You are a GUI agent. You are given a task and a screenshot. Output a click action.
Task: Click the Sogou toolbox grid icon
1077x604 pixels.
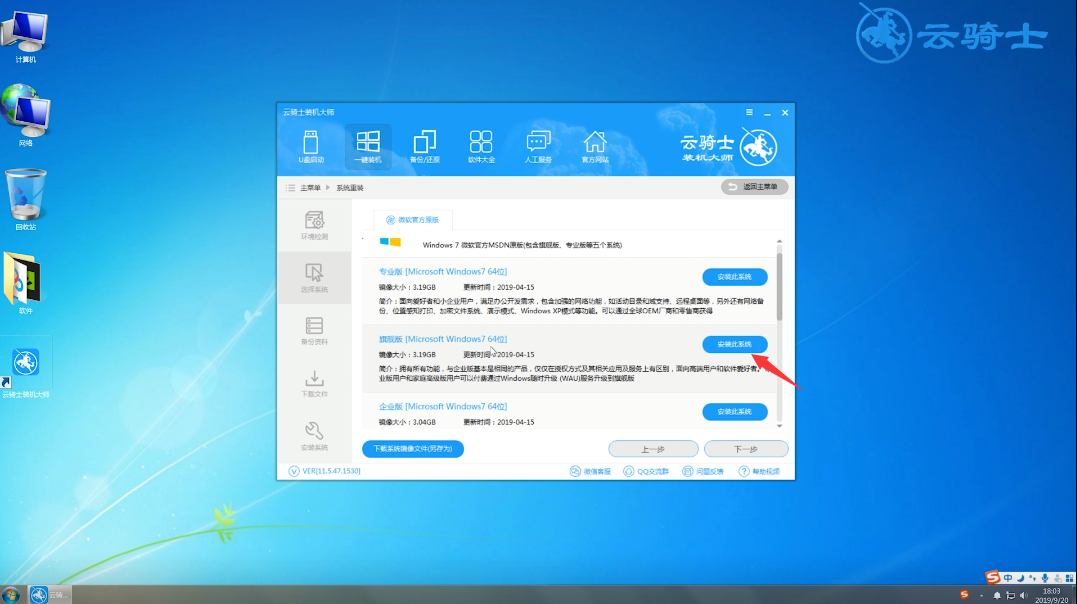pos(1069,578)
